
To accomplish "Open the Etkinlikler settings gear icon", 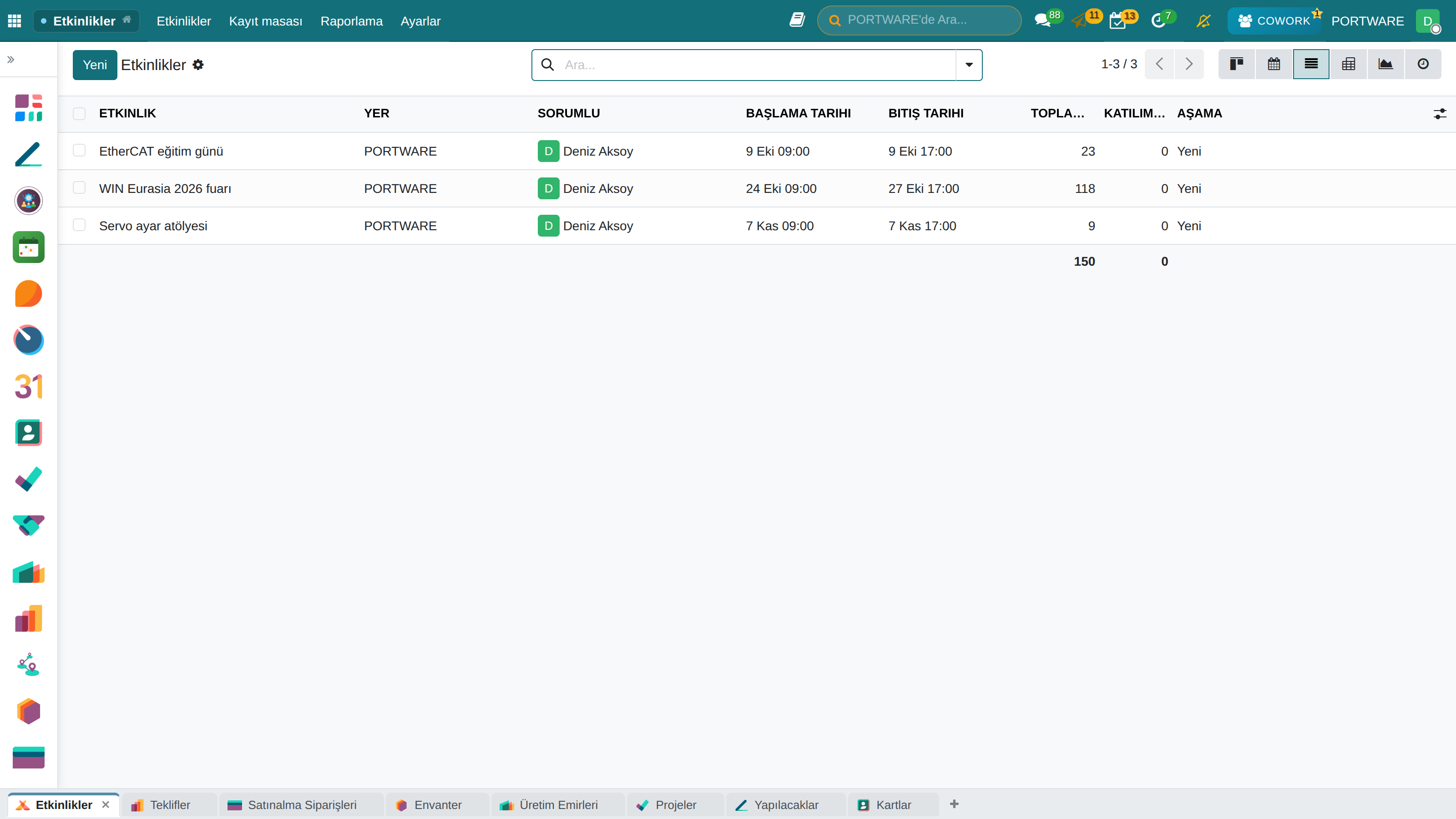I will coord(198,65).
